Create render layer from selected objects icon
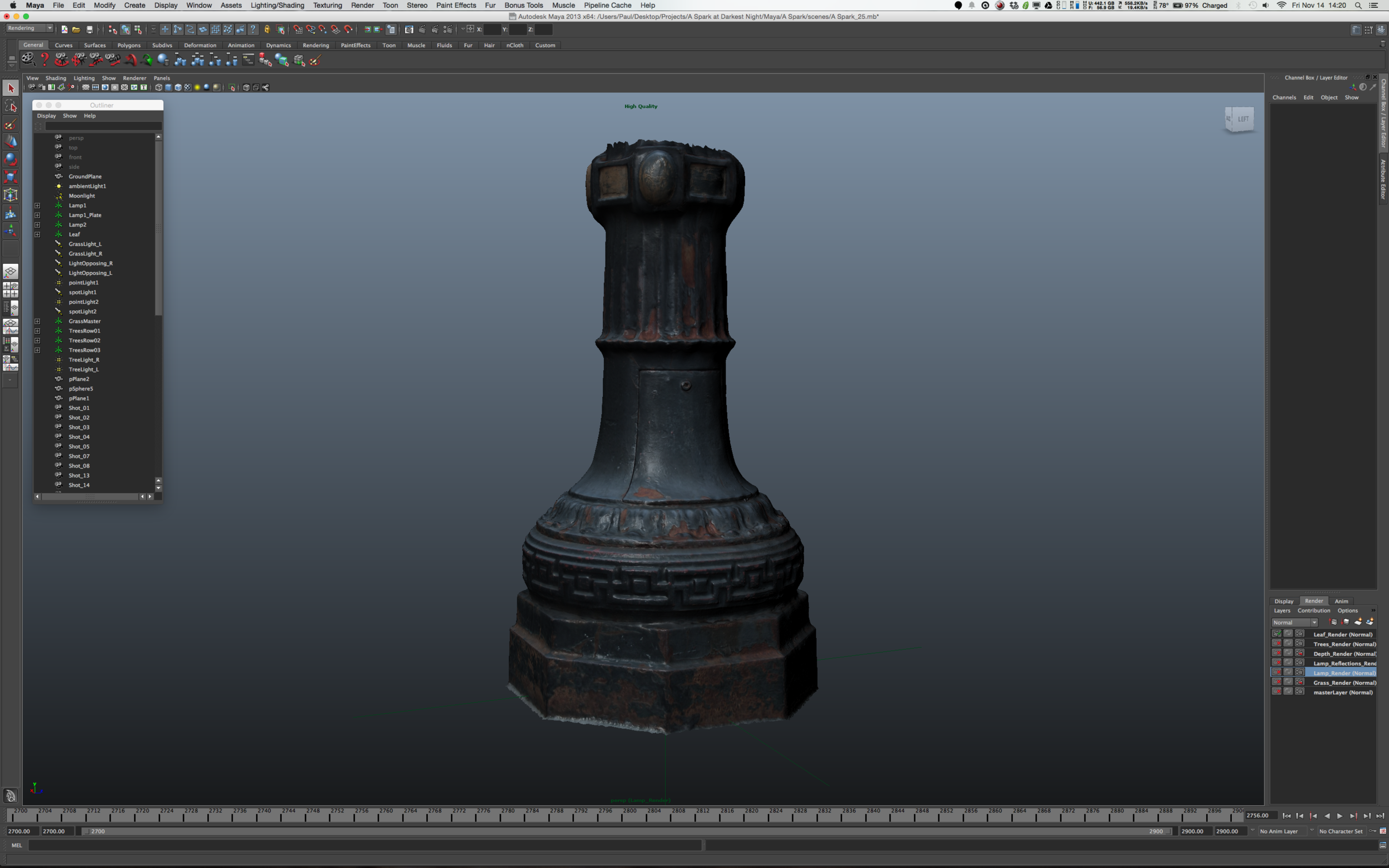 coord(1370,622)
